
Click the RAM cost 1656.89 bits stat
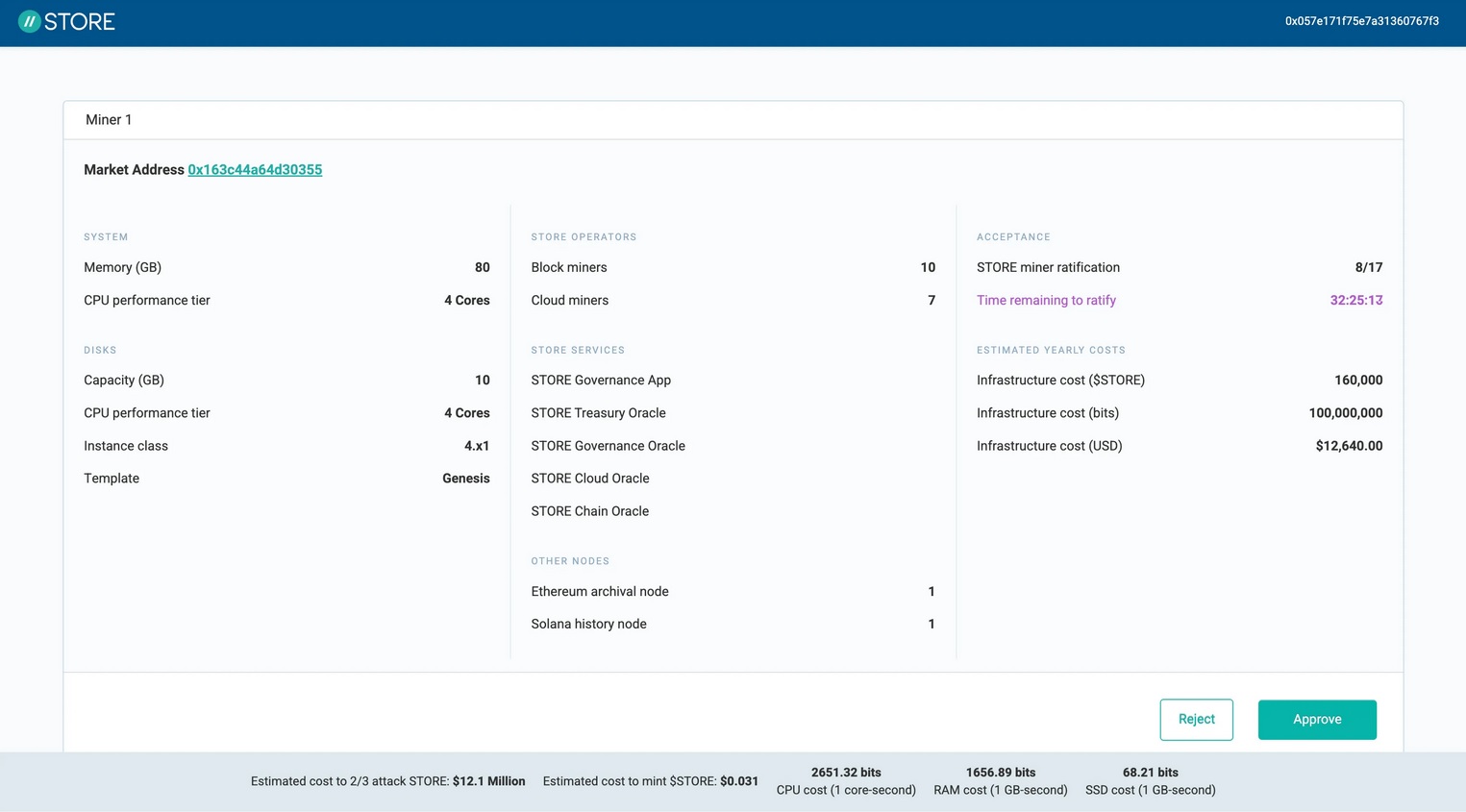pyautogui.click(x=1000, y=781)
